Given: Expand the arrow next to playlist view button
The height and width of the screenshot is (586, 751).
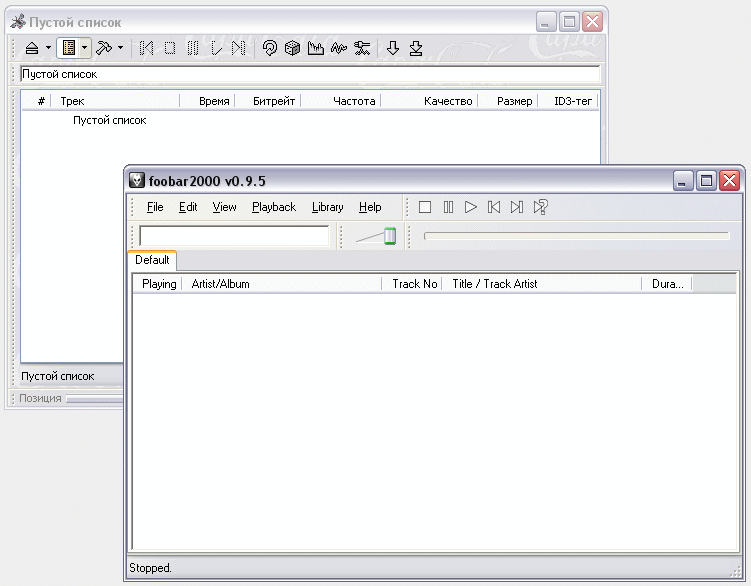Looking at the screenshot, I should pos(84,48).
